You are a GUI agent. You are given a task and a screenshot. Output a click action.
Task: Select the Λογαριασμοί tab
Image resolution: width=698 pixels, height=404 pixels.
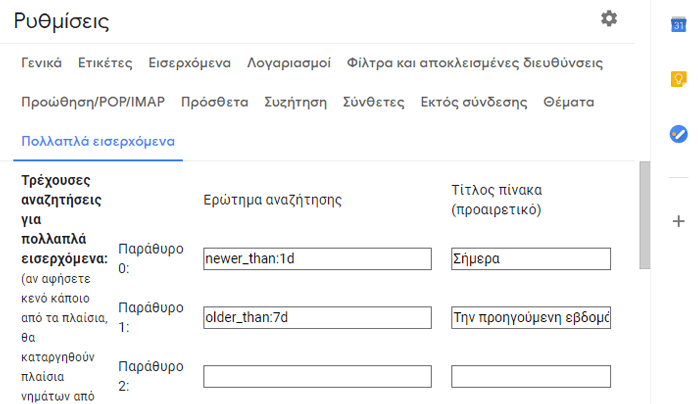pos(289,63)
